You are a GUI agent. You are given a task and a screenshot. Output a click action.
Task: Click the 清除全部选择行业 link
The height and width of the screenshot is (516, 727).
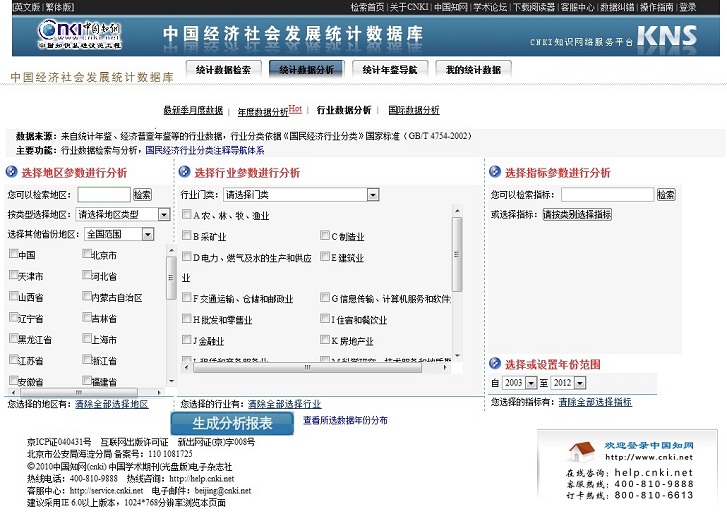pos(284,403)
